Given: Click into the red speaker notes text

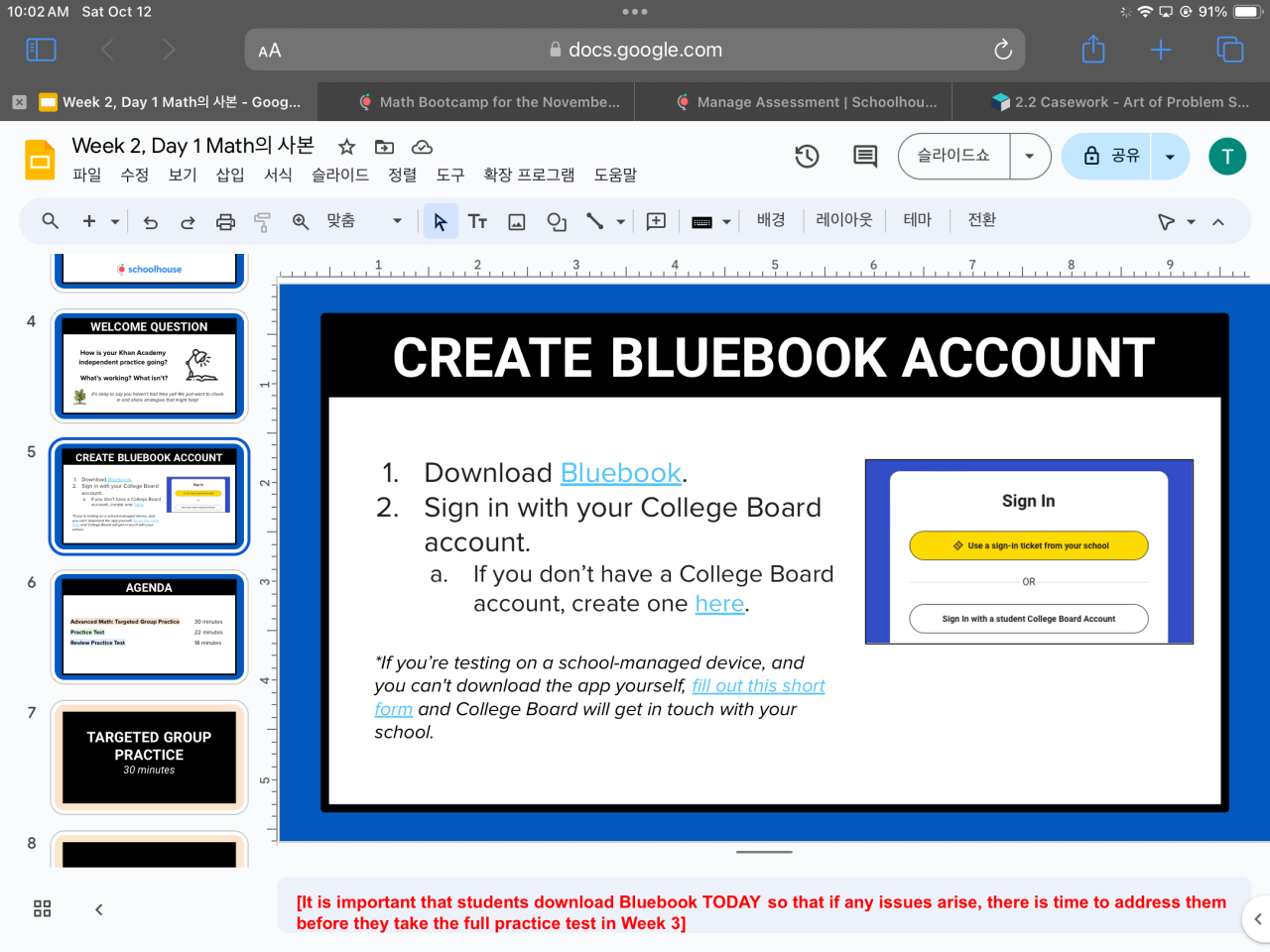Looking at the screenshot, I should pyautogui.click(x=761, y=912).
